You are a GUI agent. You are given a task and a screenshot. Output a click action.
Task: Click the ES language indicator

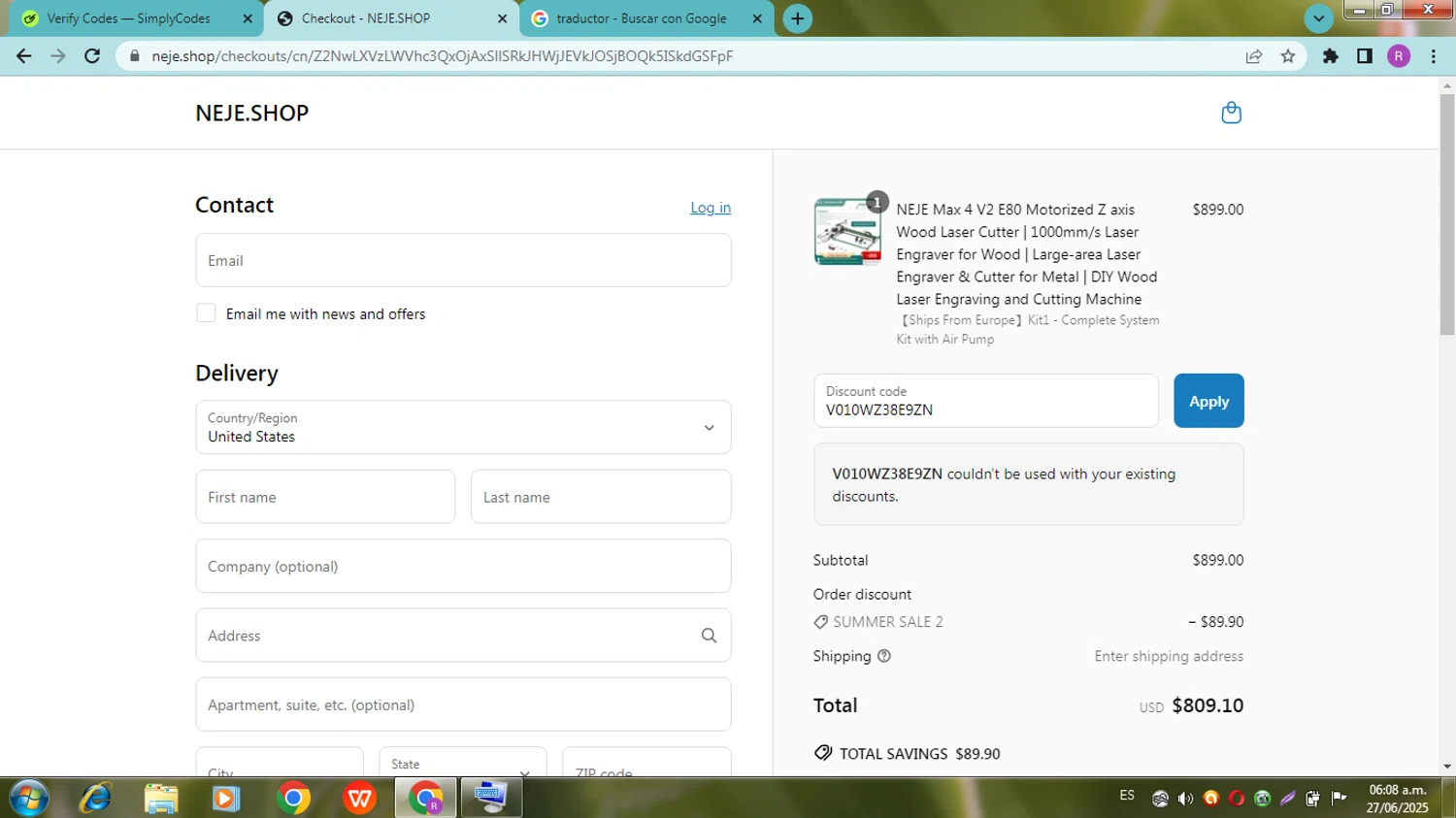coord(1127,796)
